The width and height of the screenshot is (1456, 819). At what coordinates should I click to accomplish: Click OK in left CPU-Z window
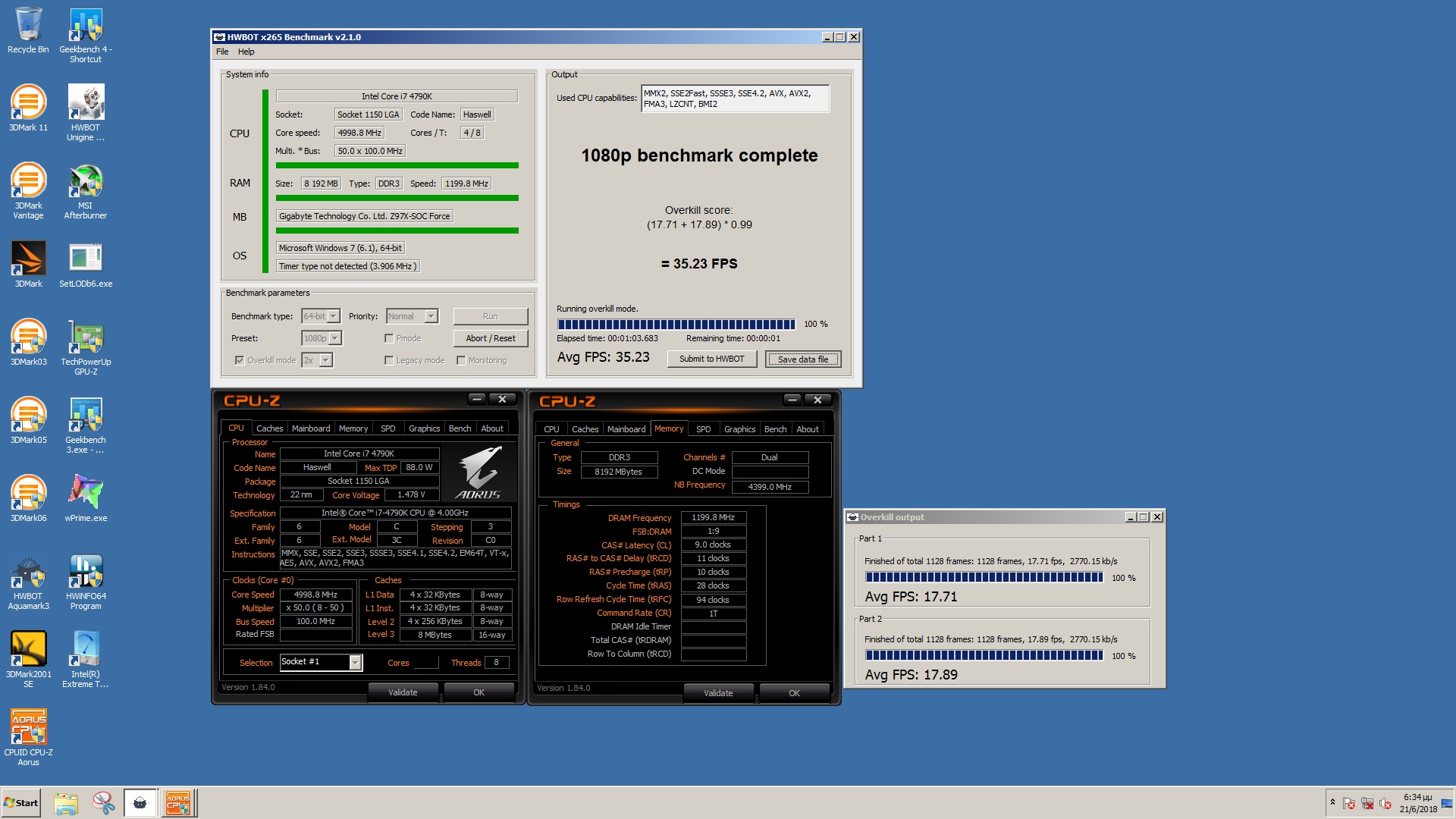tap(479, 692)
